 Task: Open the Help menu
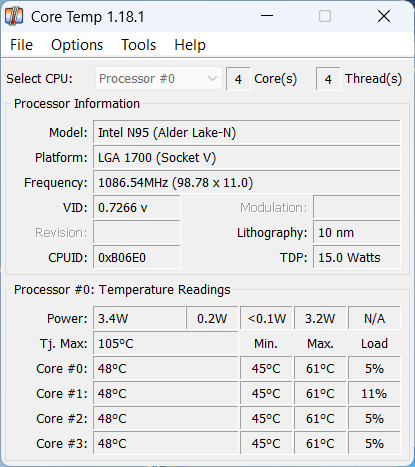[190, 45]
